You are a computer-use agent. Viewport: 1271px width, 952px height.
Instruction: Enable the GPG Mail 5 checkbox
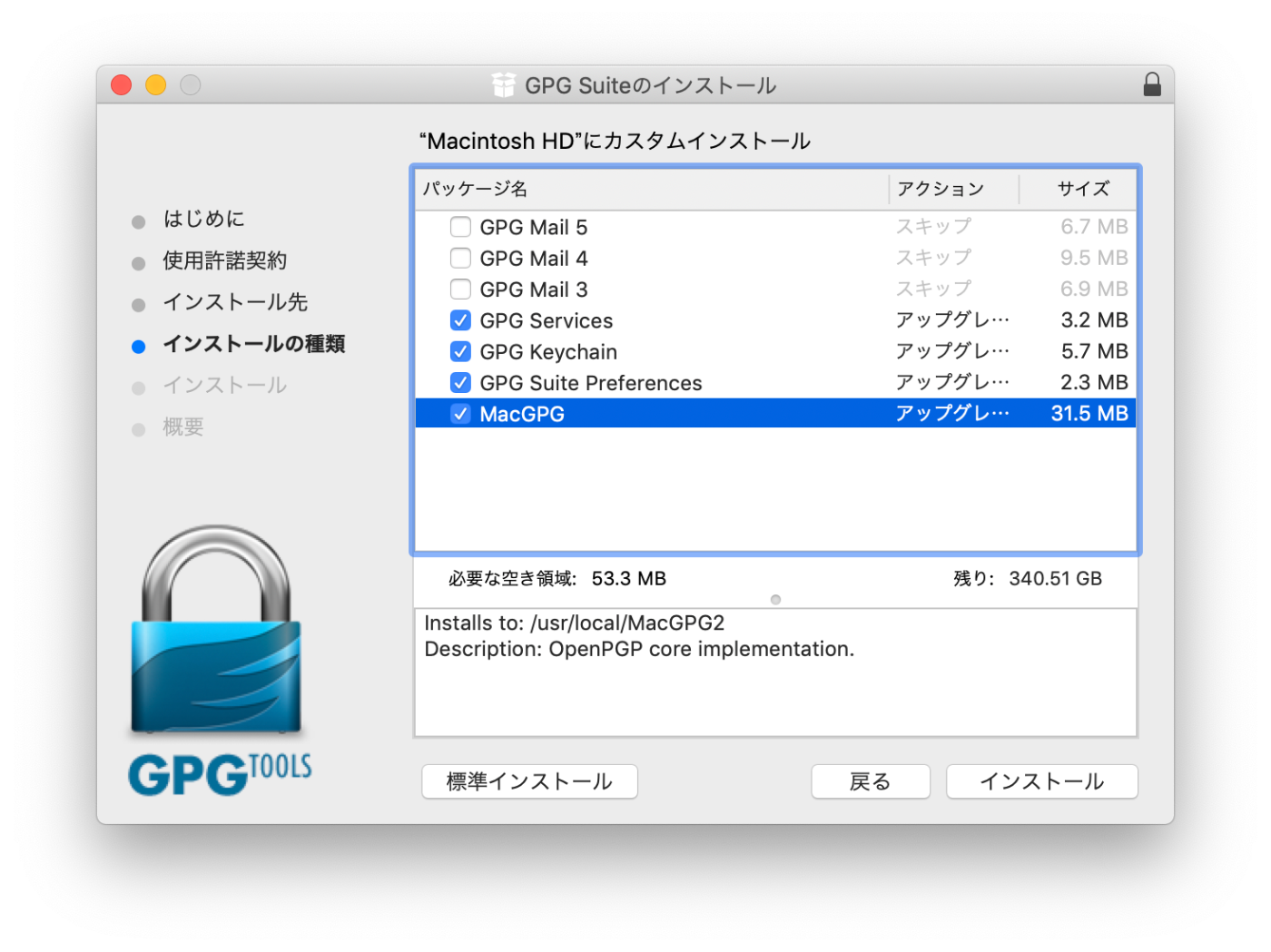[460, 227]
